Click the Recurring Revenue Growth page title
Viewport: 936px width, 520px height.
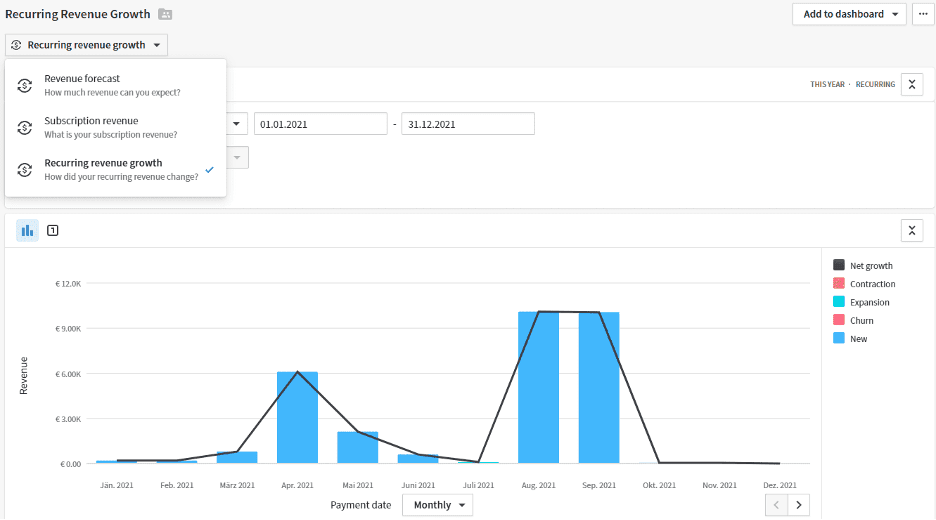click(78, 14)
